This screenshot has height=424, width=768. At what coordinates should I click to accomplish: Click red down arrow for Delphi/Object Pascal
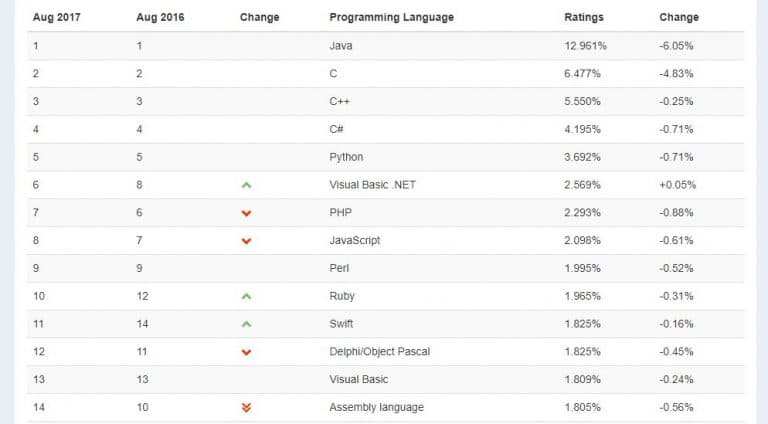click(246, 352)
